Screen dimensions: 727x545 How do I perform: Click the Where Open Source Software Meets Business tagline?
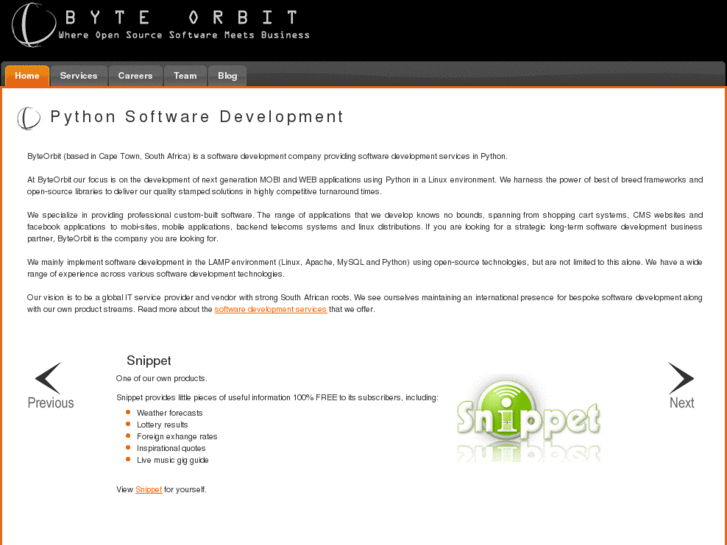[184, 35]
